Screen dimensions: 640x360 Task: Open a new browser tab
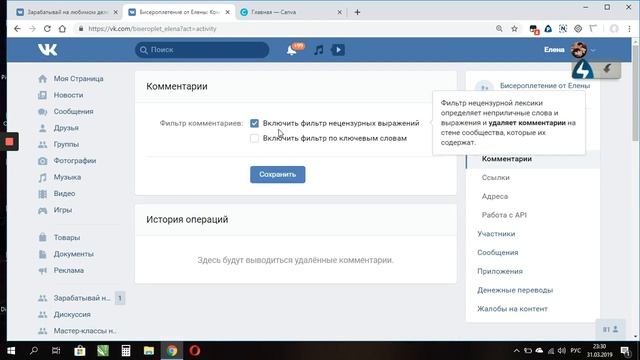(357, 12)
